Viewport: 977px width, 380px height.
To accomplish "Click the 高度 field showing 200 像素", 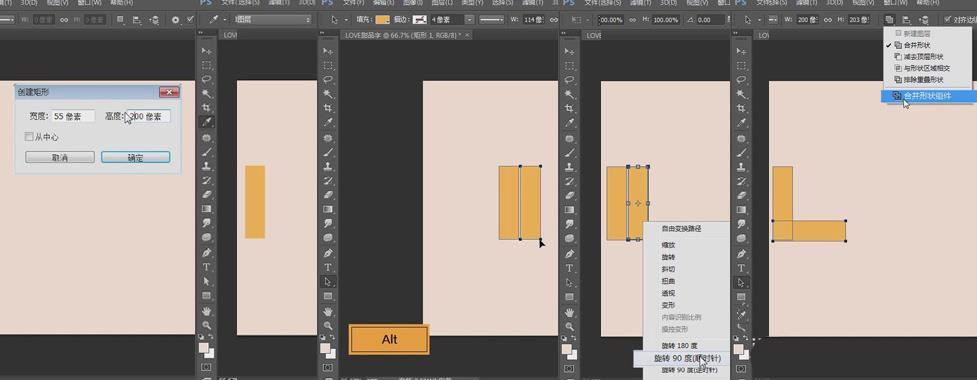I will 148,116.
